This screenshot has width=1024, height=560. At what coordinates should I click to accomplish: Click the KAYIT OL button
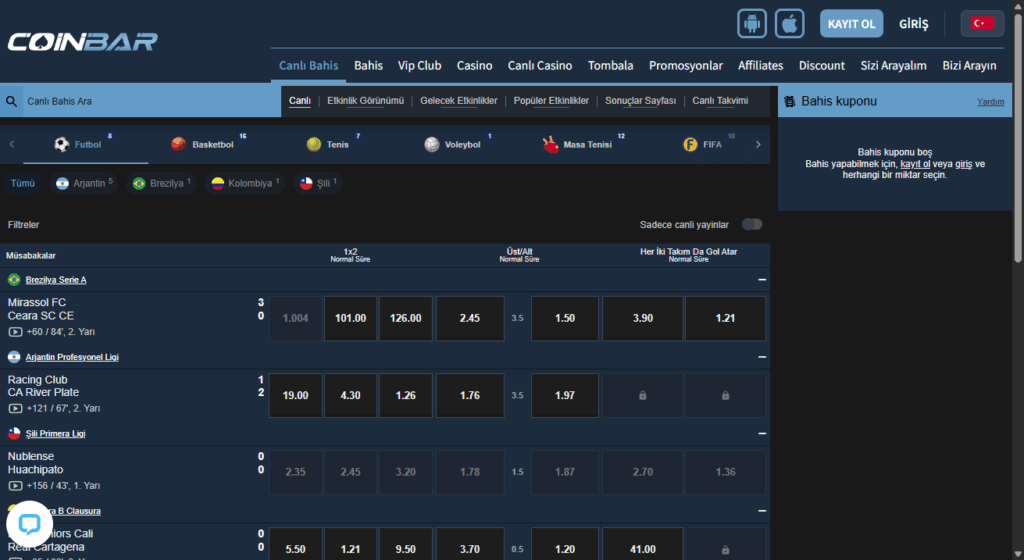[x=851, y=24]
